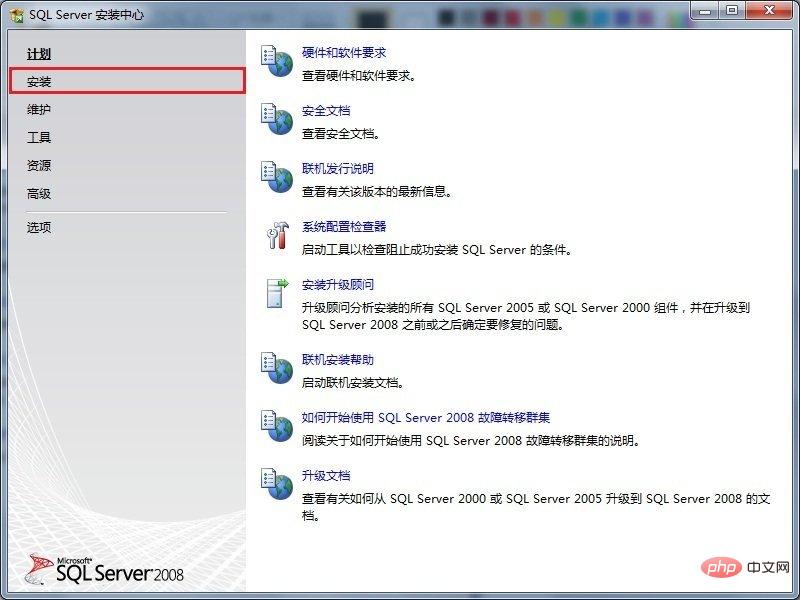
Task: Launch the 系统配置检查器 link
Action: tap(343, 227)
